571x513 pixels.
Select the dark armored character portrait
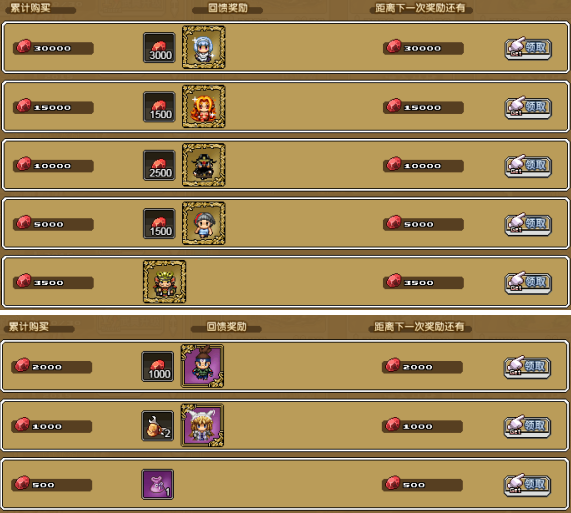[204, 165]
